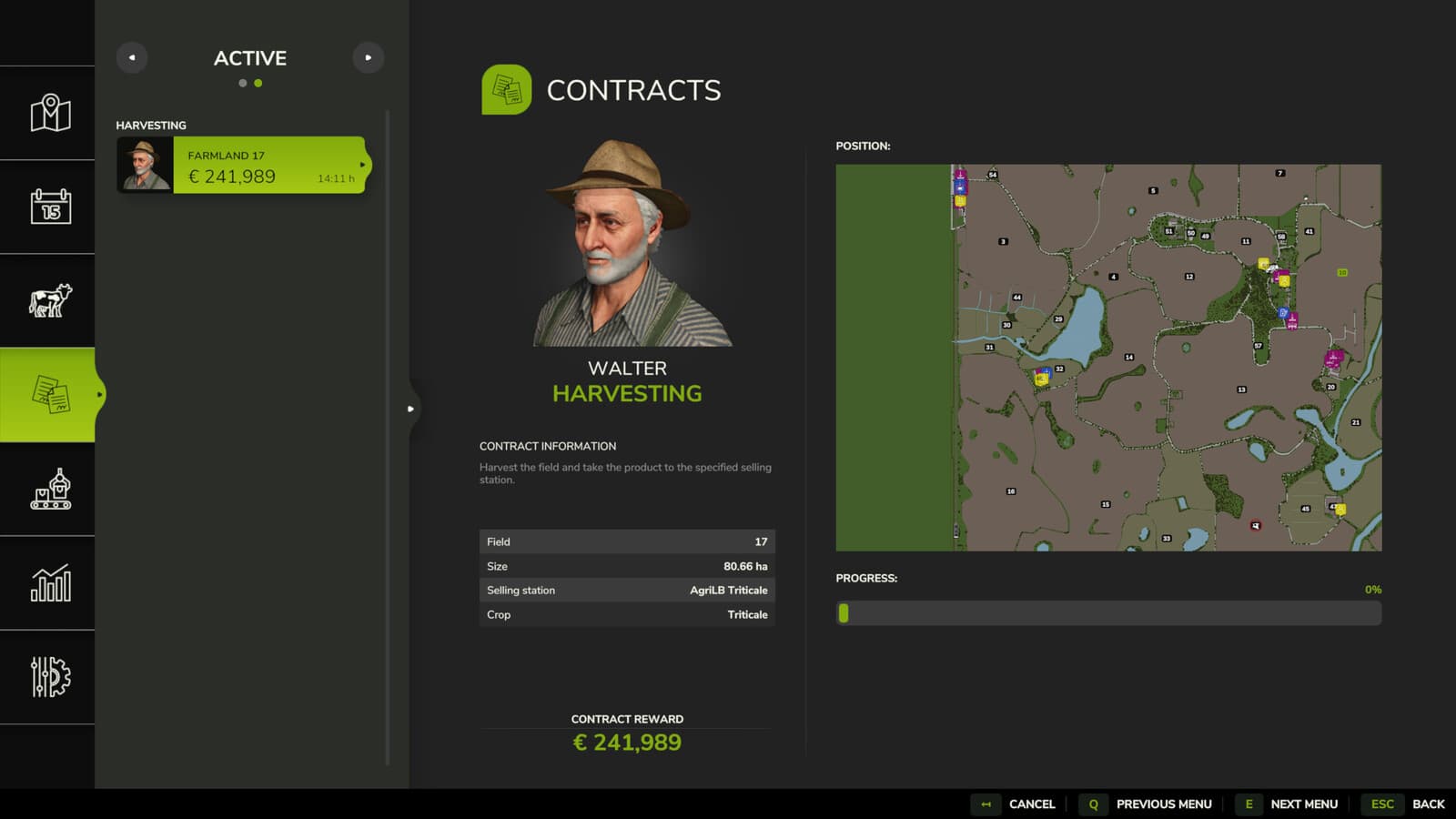The width and height of the screenshot is (1456, 819).
Task: Click the BACK button
Action: click(x=1429, y=804)
